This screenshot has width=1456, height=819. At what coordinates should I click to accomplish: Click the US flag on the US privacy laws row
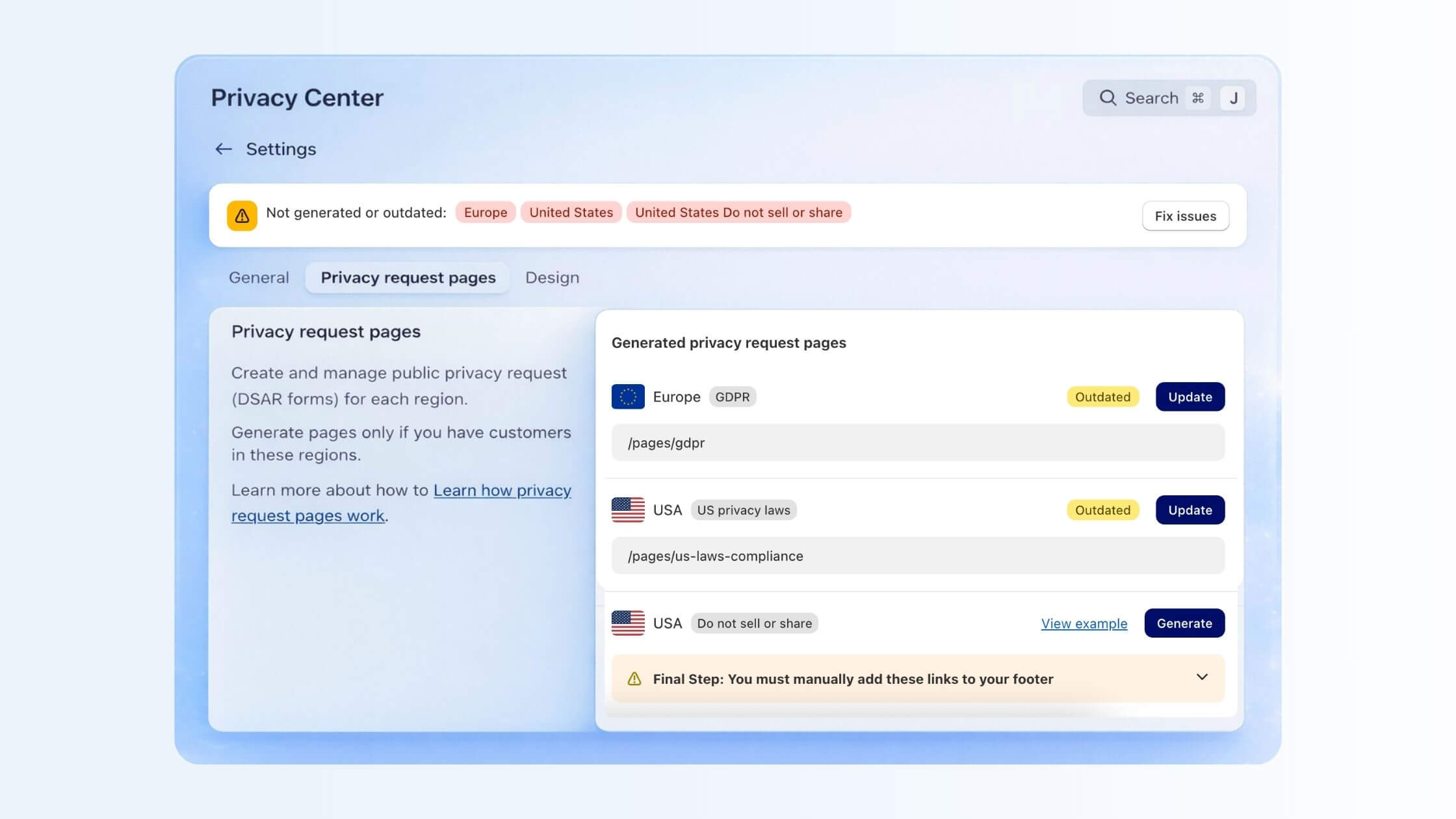(x=627, y=510)
